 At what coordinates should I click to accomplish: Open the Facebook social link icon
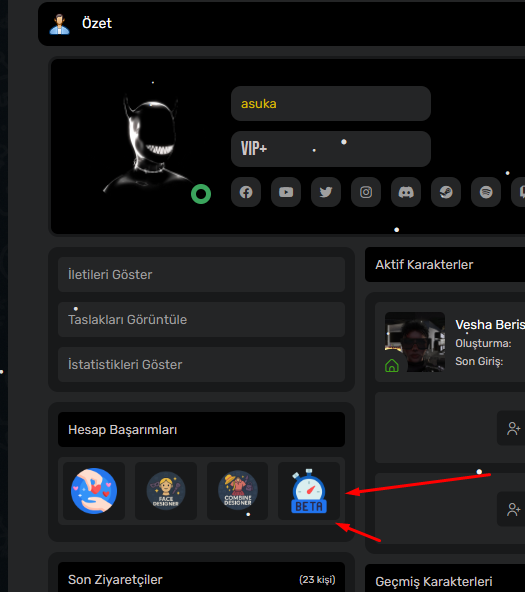(x=246, y=192)
